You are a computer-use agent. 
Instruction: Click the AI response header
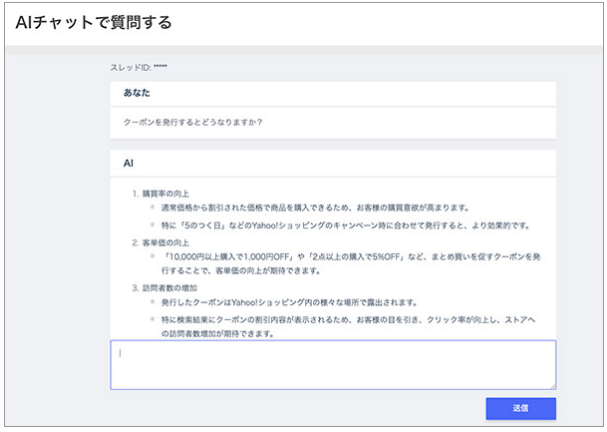click(x=128, y=161)
